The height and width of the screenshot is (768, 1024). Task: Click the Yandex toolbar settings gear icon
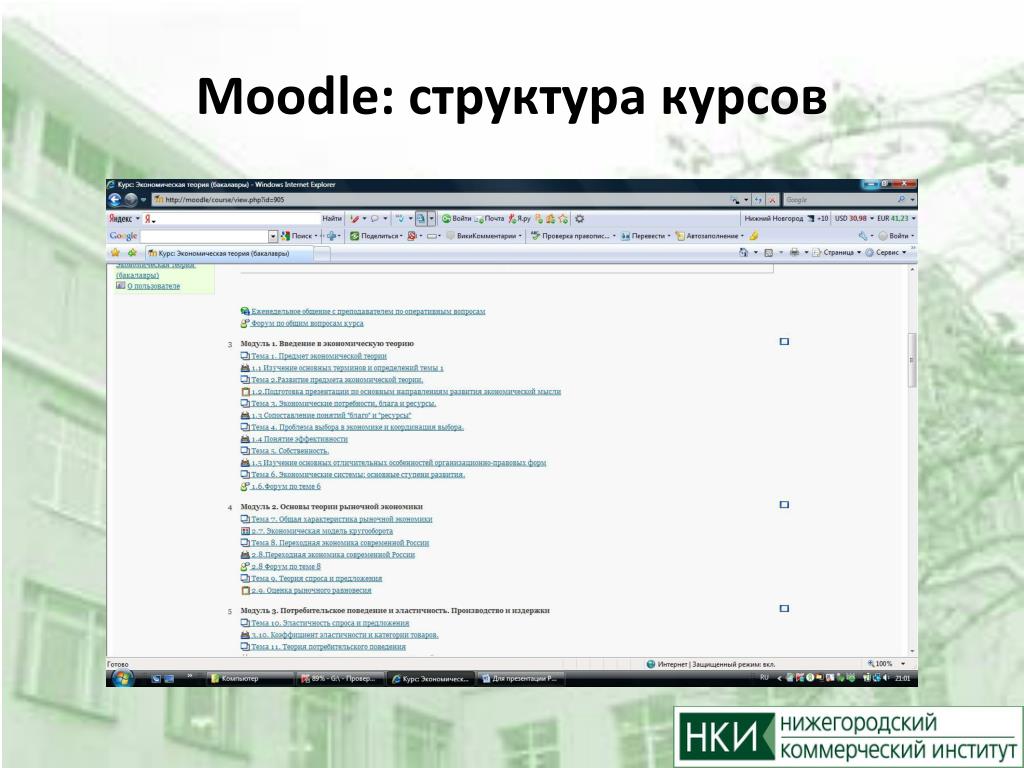579,219
